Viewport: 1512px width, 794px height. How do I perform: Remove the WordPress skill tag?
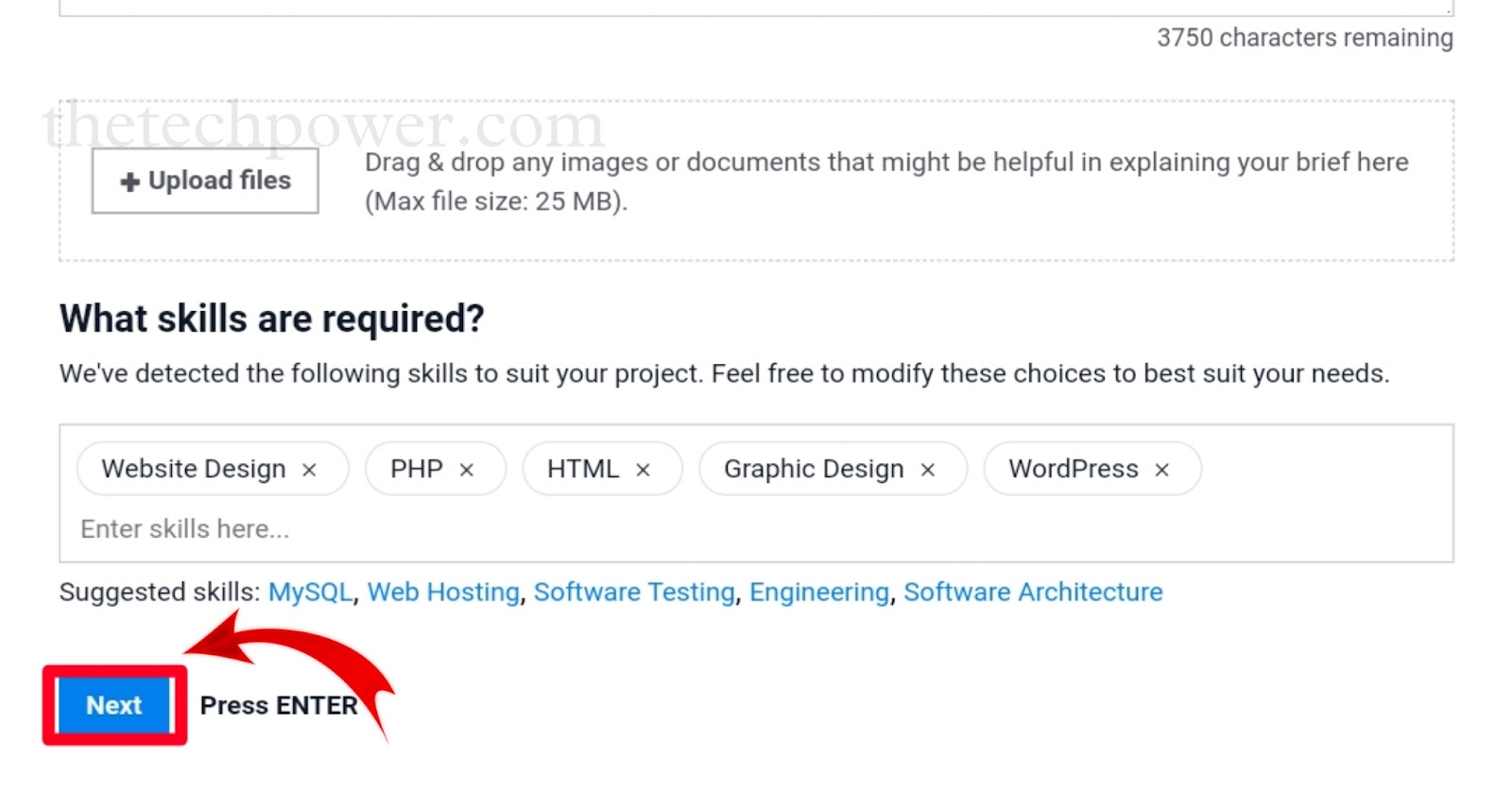pyautogui.click(x=1162, y=470)
